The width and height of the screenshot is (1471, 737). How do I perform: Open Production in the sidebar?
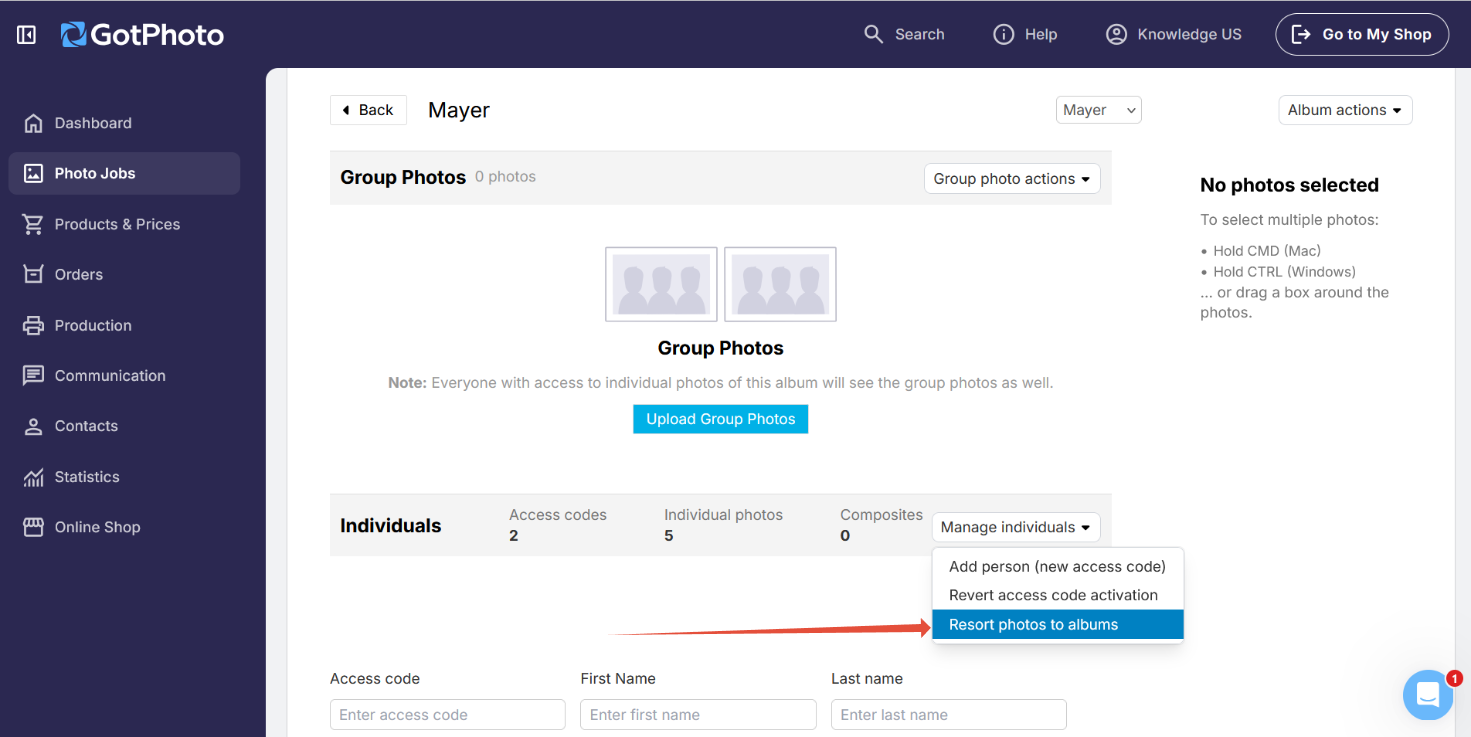[x=124, y=325]
